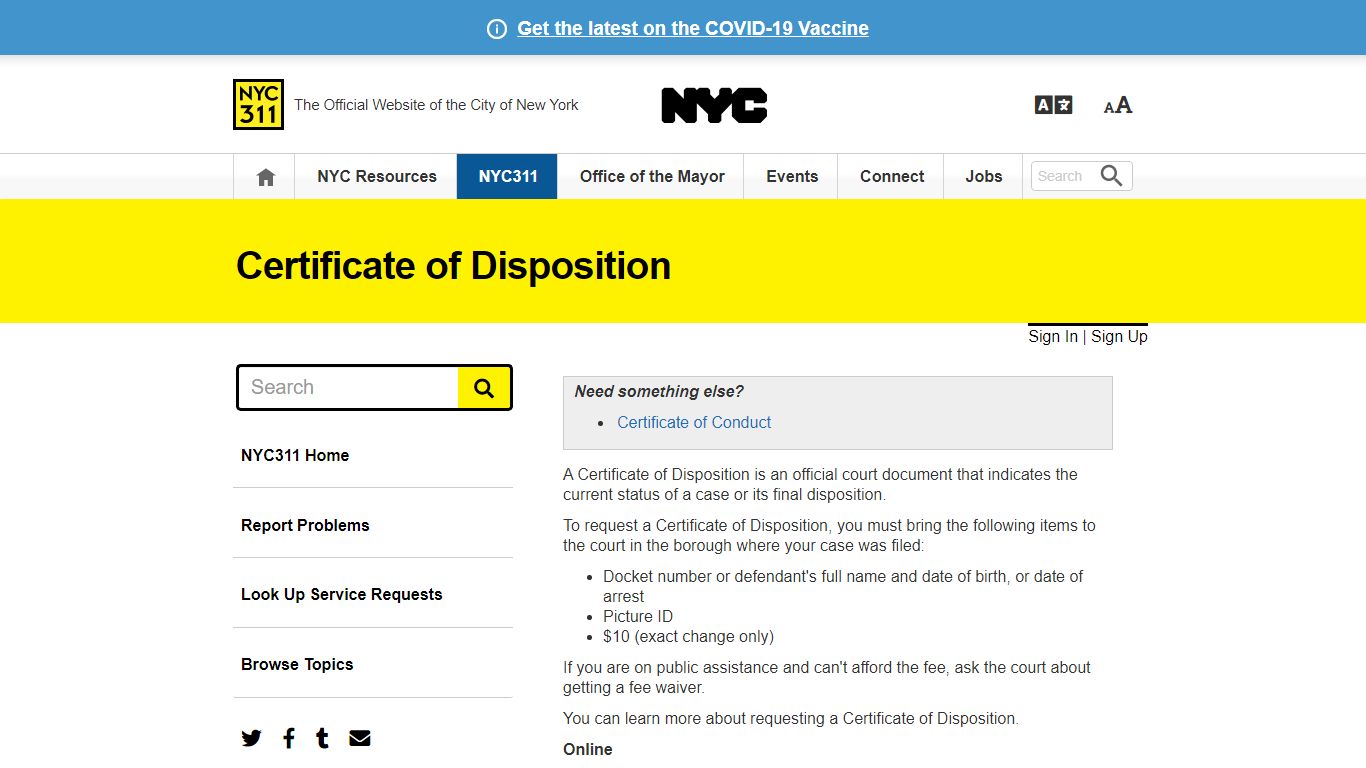Open NYC Resources menu item
1366x768 pixels.
[377, 177]
